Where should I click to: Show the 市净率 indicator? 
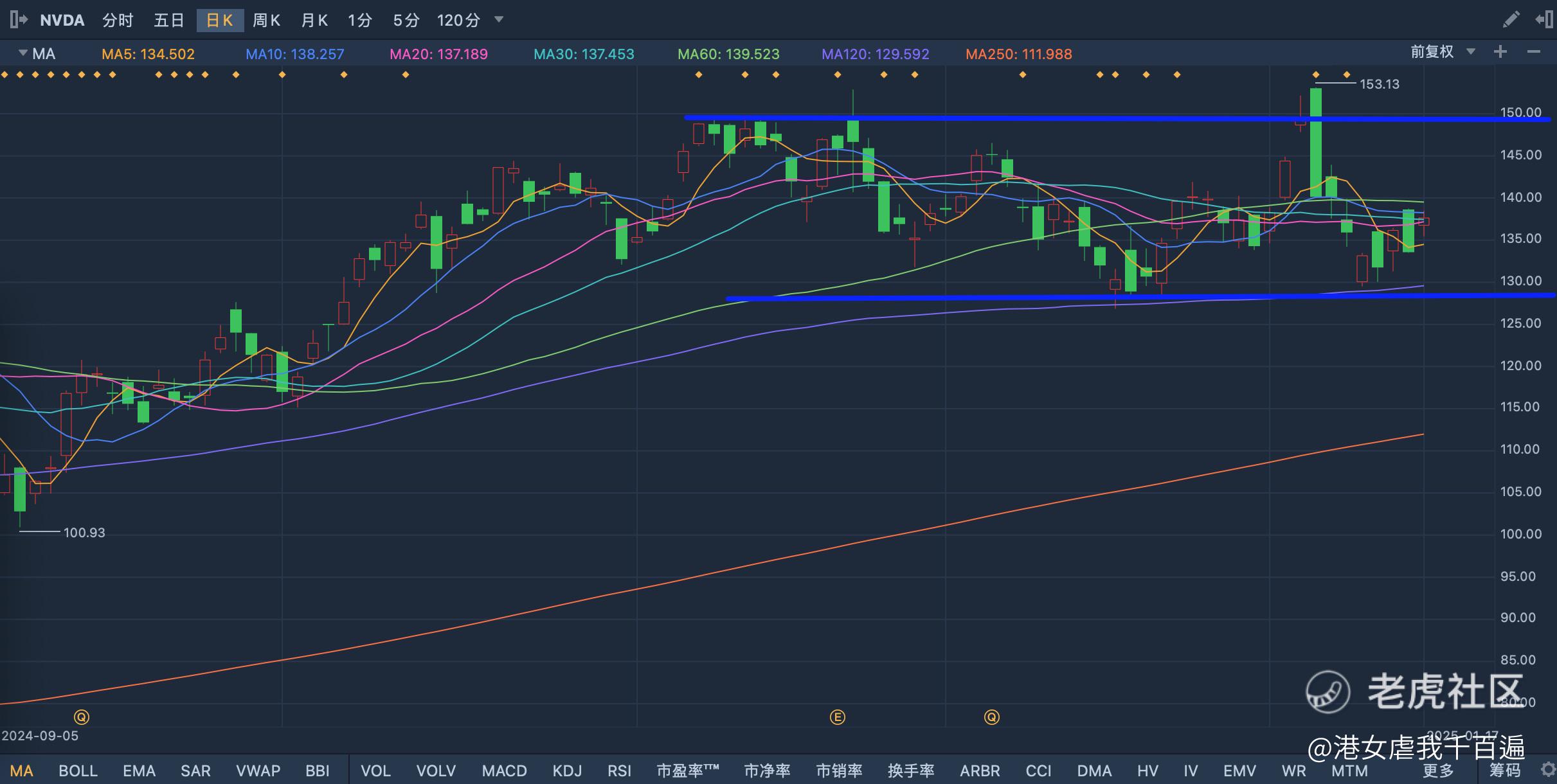[x=767, y=771]
